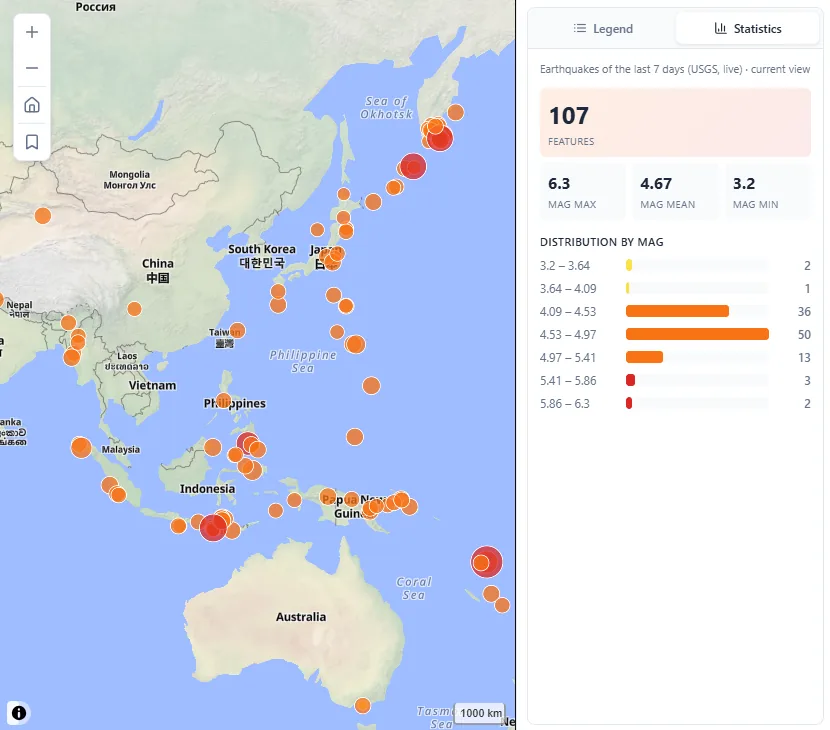830x730 pixels.
Task: Click the quake marker at southern Australia
Action: pos(363,706)
